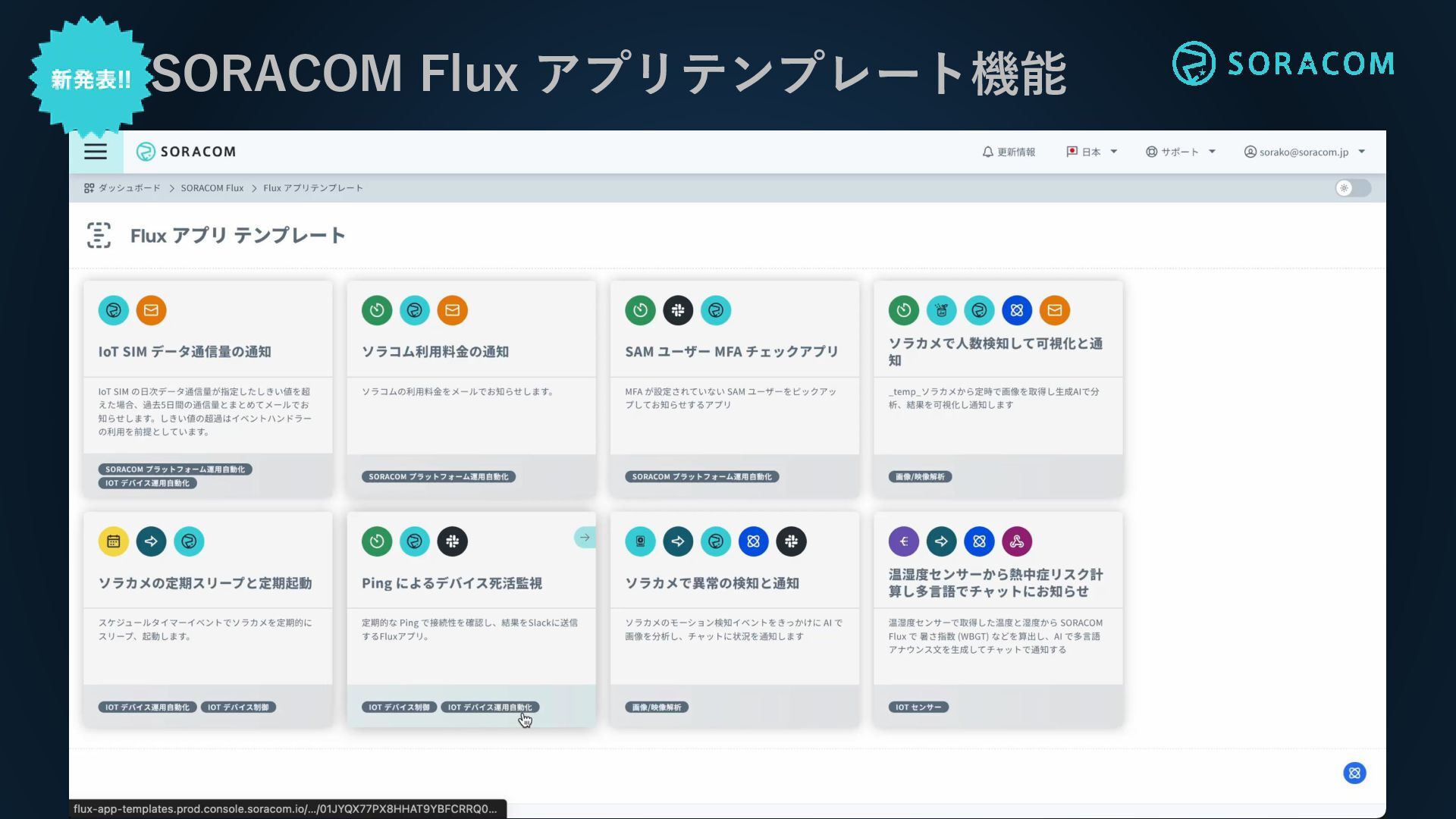Go to SORACOM Flux breadcrumb
Viewport: 1456px width, 819px height.
pos(212,188)
